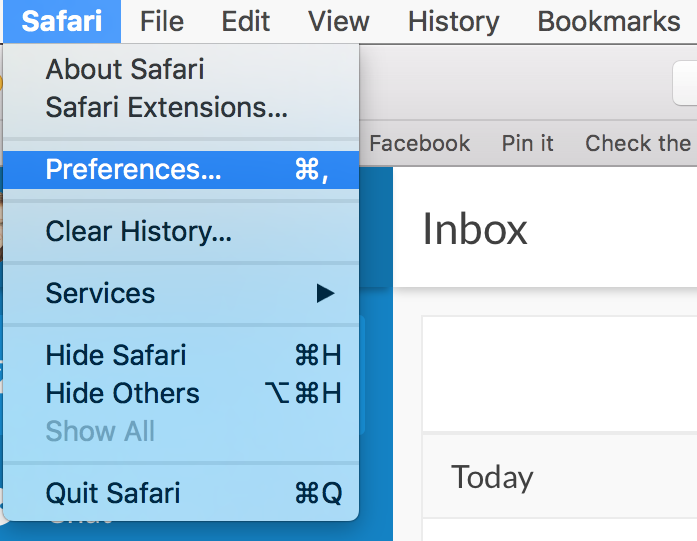Screen dimensions: 697x541
Task: Open the Bookmarks menu
Action: (x=609, y=21)
